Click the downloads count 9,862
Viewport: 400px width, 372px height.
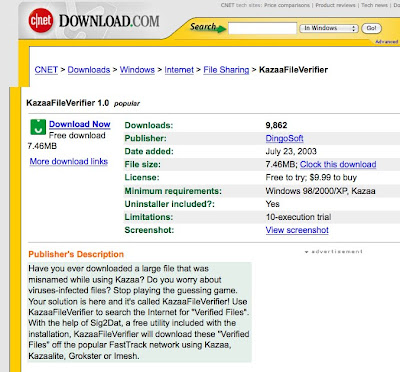click(x=276, y=125)
